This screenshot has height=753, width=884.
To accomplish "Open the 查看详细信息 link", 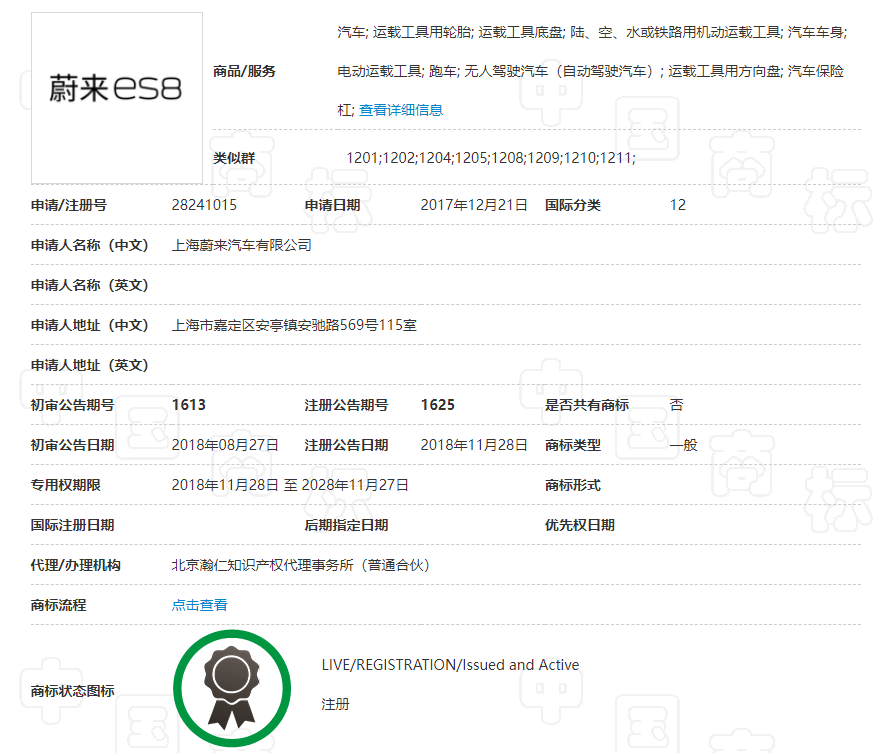I will click(401, 110).
